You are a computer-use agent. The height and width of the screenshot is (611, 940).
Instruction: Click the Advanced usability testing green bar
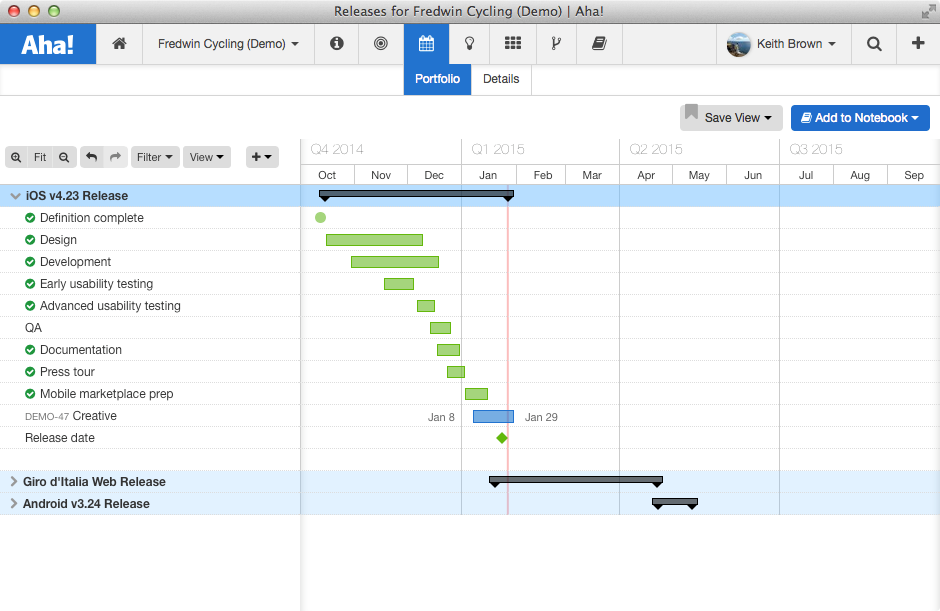[x=426, y=306]
